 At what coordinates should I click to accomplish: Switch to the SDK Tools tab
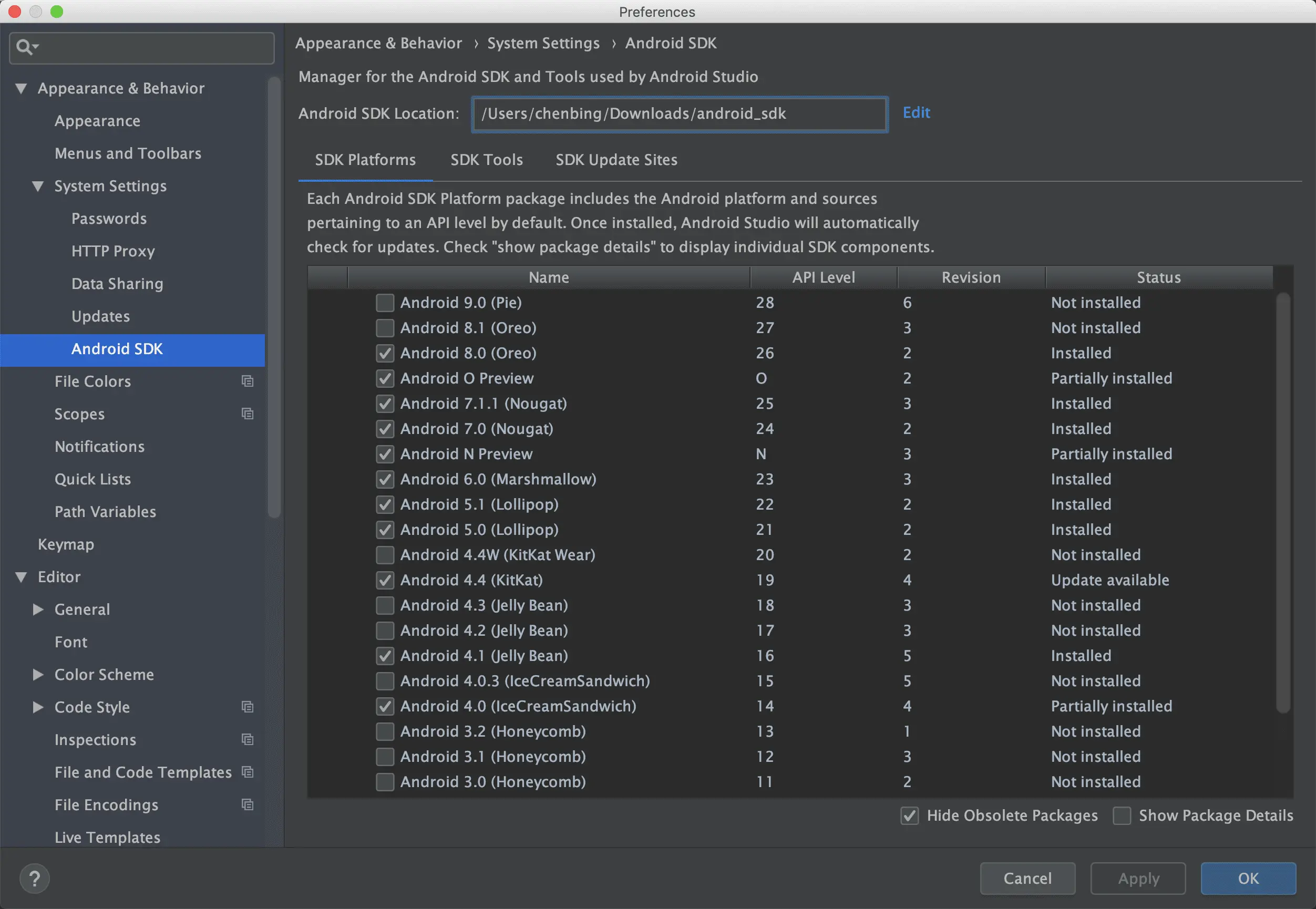tap(486, 160)
